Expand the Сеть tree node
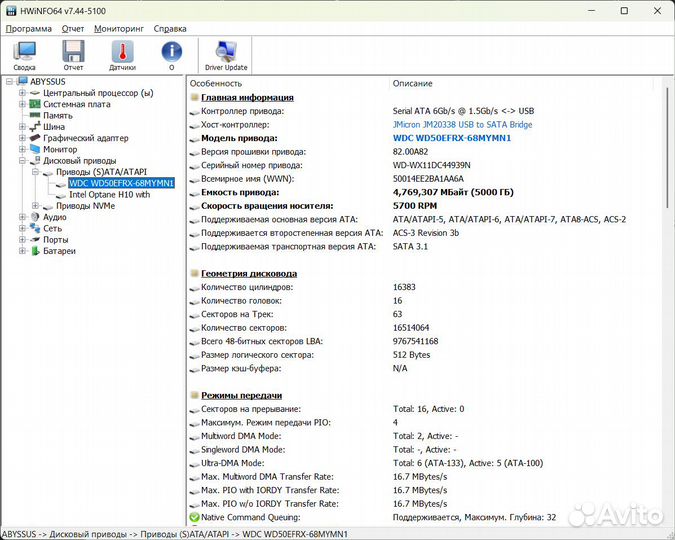 click(x=22, y=228)
